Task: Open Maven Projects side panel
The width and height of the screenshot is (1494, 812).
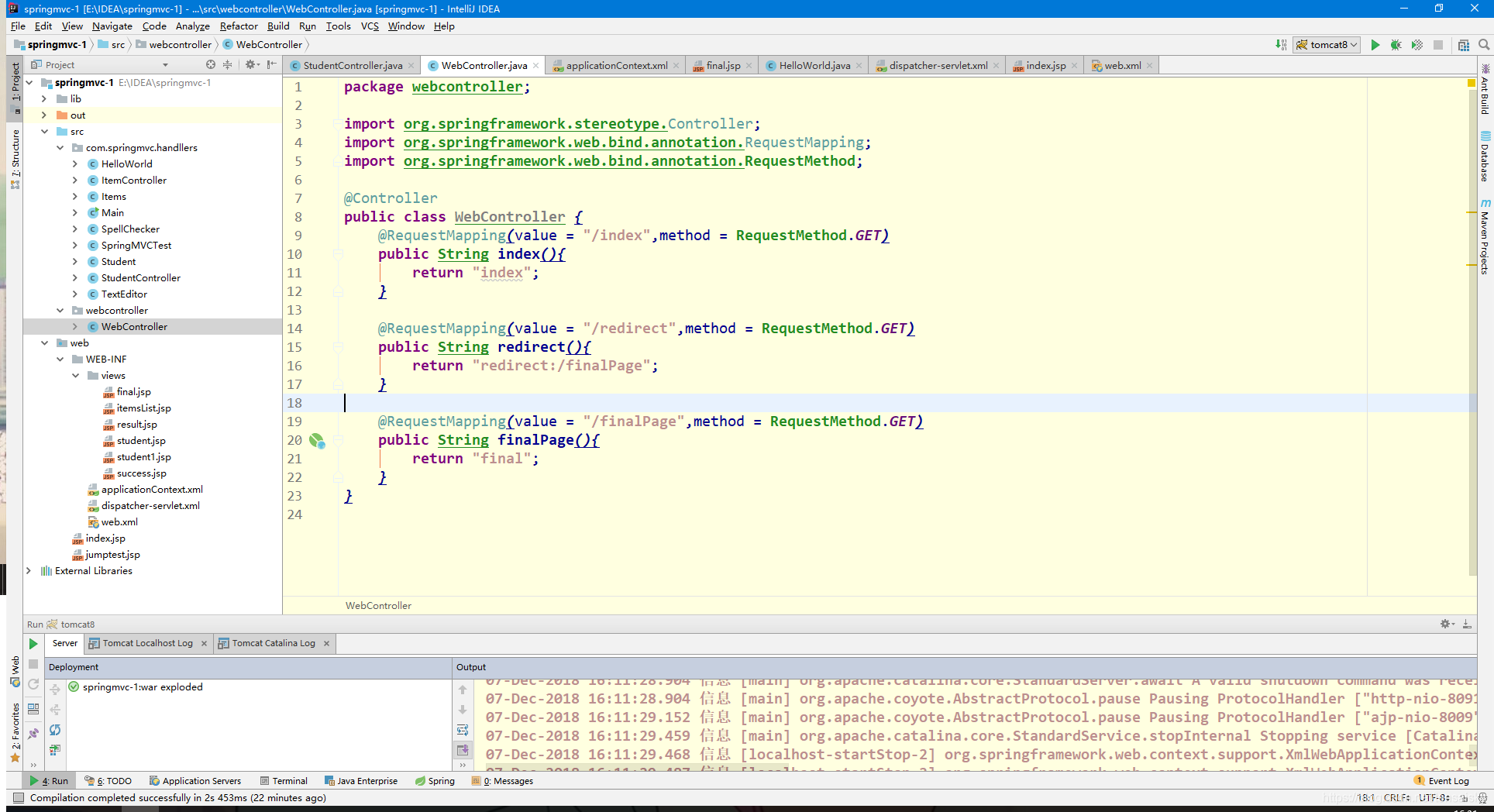Action: (x=1485, y=236)
